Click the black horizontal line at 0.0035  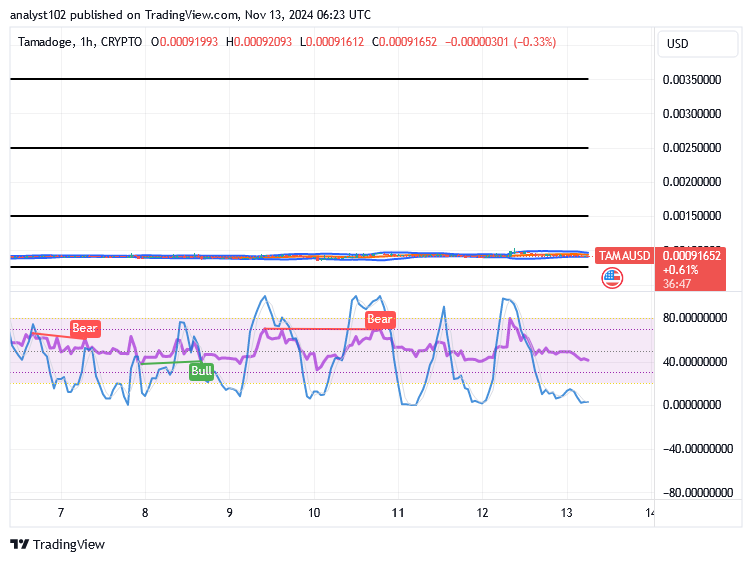(x=299, y=79)
